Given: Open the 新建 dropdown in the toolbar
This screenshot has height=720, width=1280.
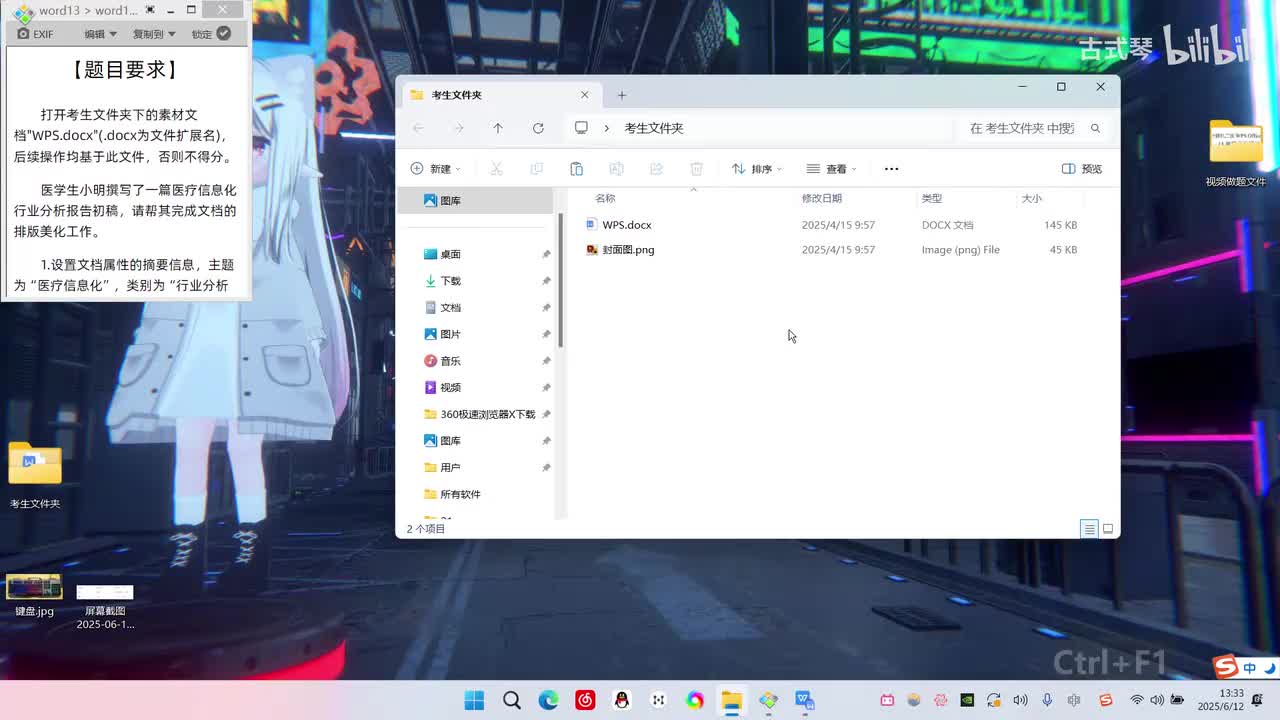Looking at the screenshot, I should coord(436,169).
